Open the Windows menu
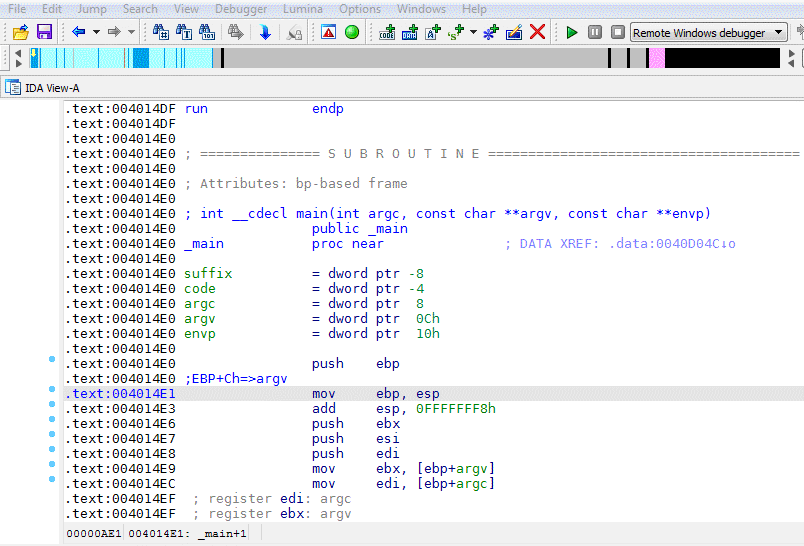 tap(421, 9)
